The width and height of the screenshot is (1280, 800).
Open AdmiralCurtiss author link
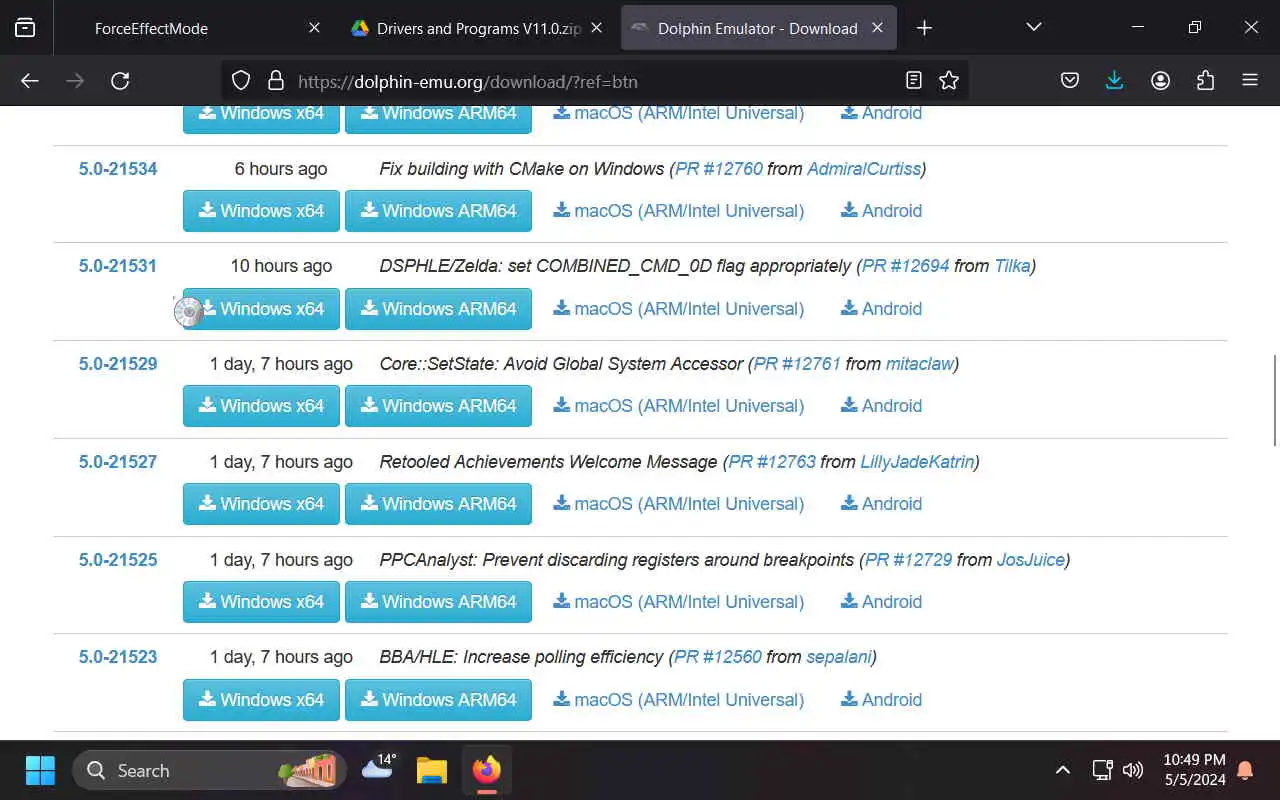864,169
